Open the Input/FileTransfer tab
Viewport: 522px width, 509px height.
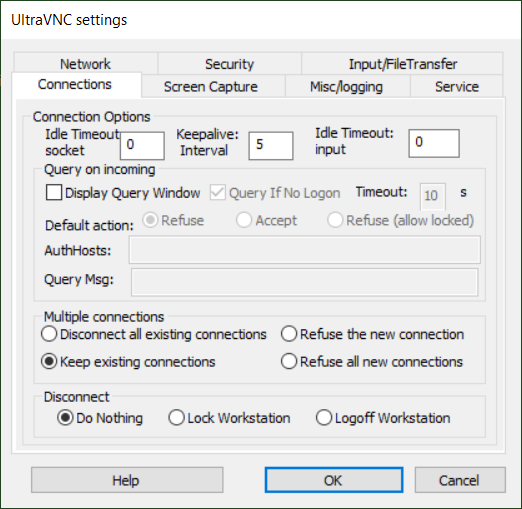[402, 64]
